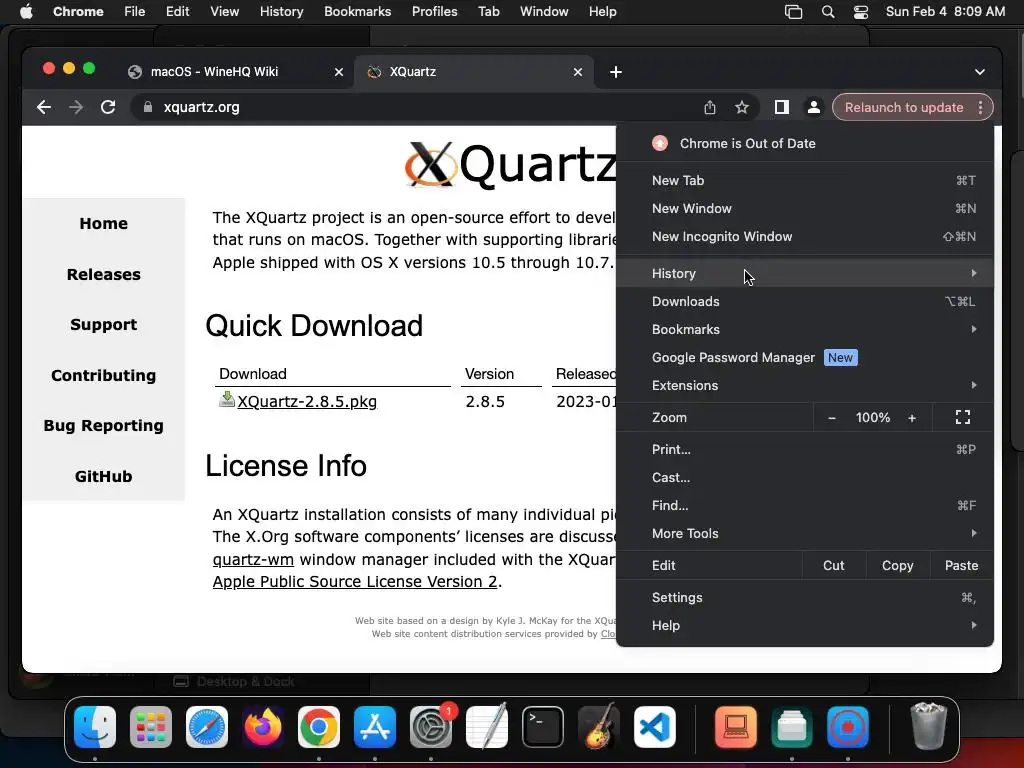Open Google Password Manager
1024x768 pixels.
click(x=805, y=357)
